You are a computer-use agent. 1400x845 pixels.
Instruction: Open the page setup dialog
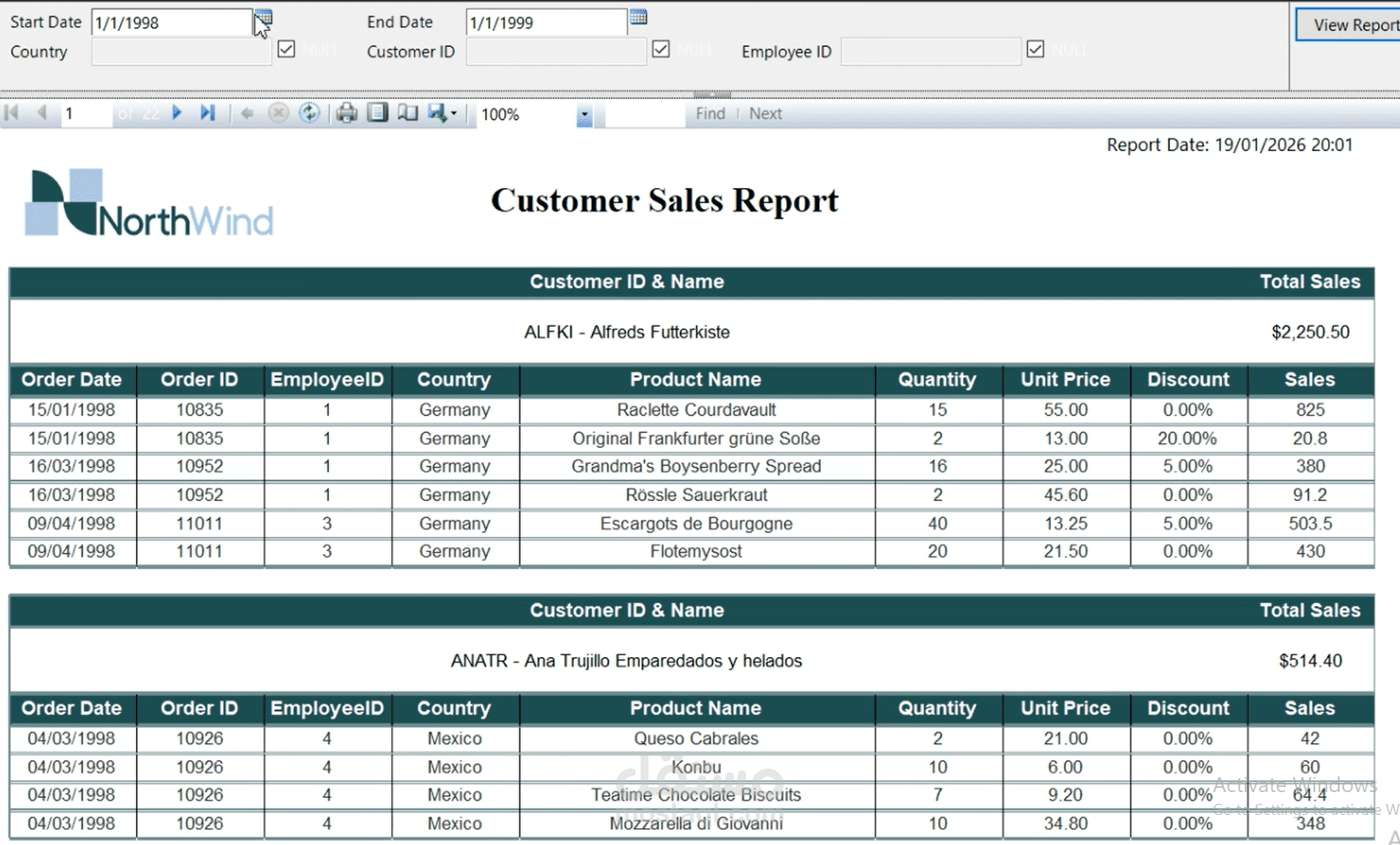[x=408, y=113]
